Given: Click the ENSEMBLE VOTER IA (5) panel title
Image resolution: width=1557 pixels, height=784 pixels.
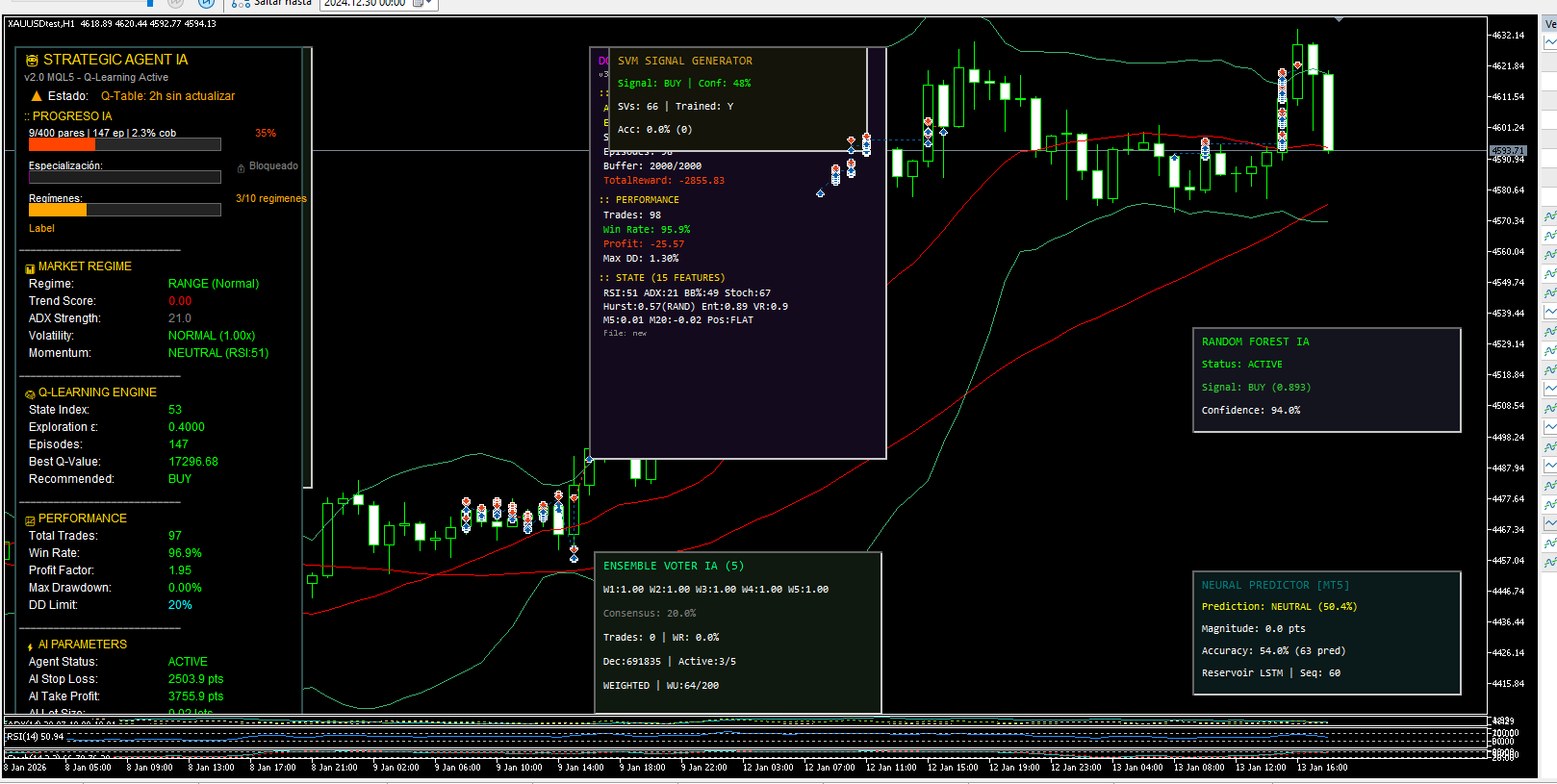Looking at the screenshot, I should tap(673, 566).
